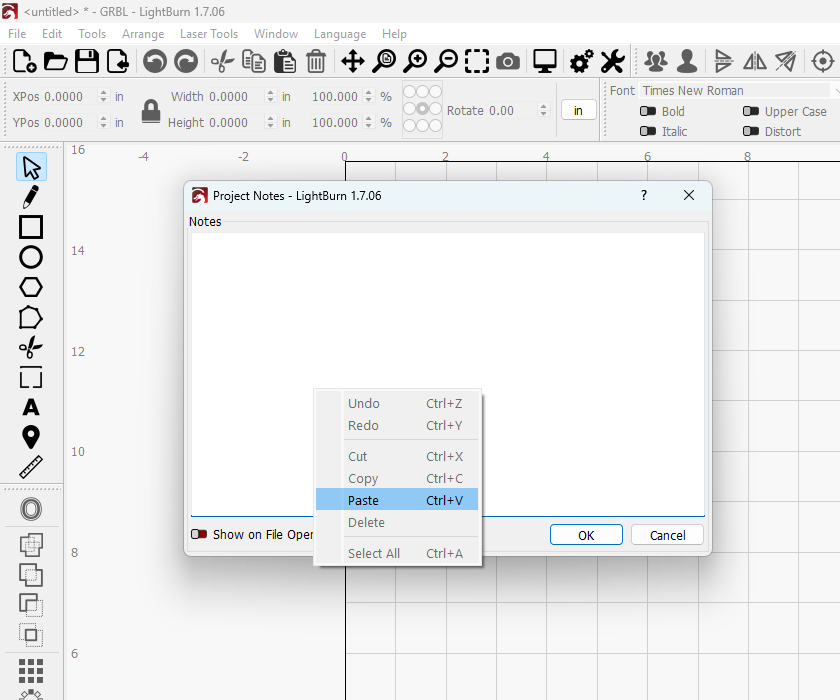Choose Undo from context menu
This screenshot has width=840, height=700.
[397, 403]
